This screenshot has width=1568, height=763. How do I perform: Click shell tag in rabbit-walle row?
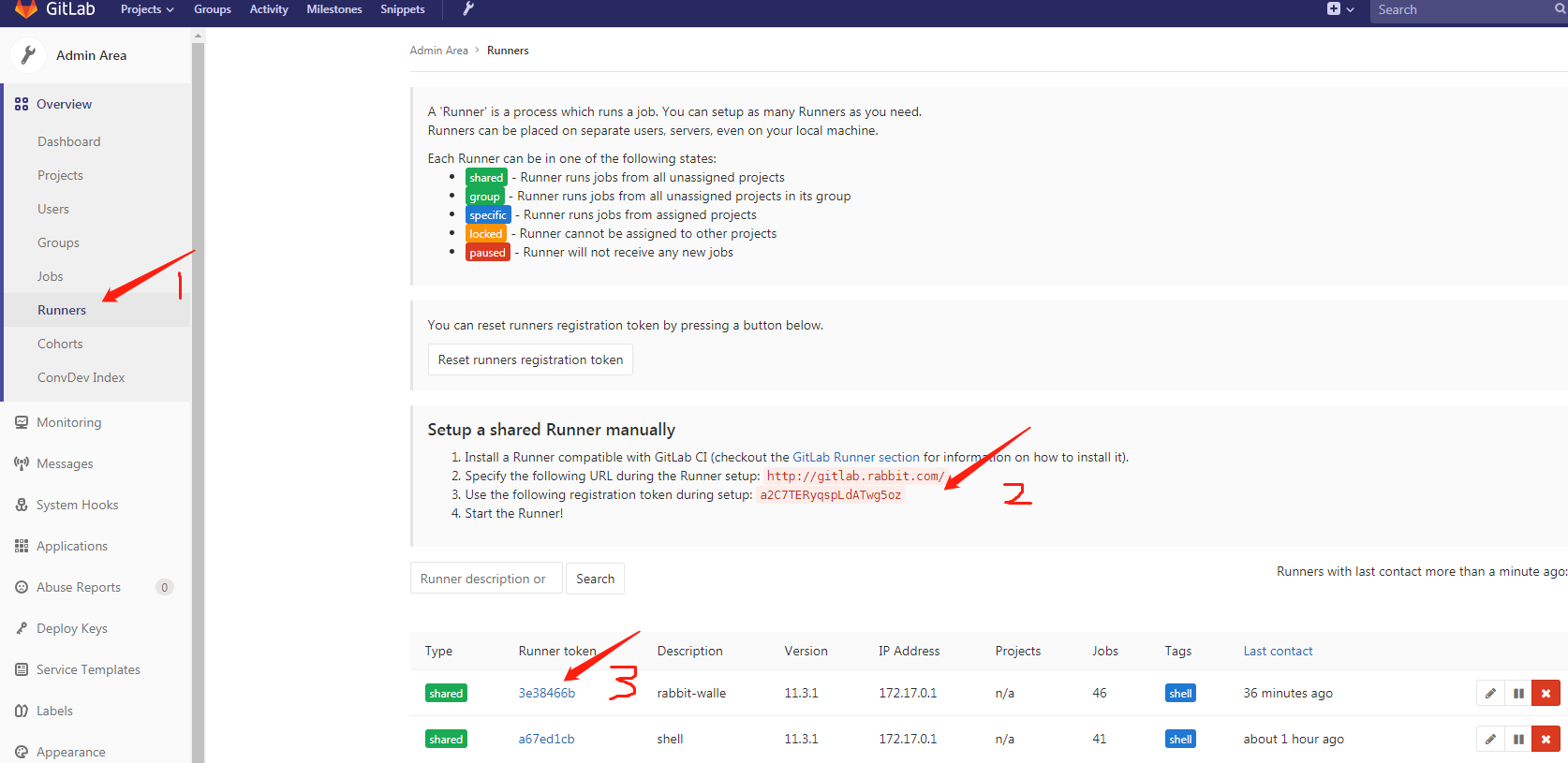click(1180, 693)
